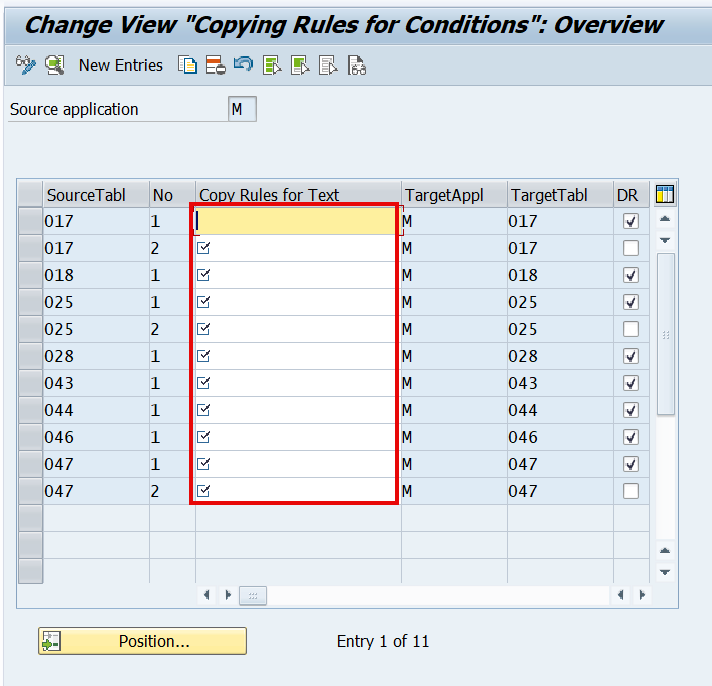This screenshot has height=686, width=712.
Task: Click Copy Rules check icon in row 043
Action: 203,383
